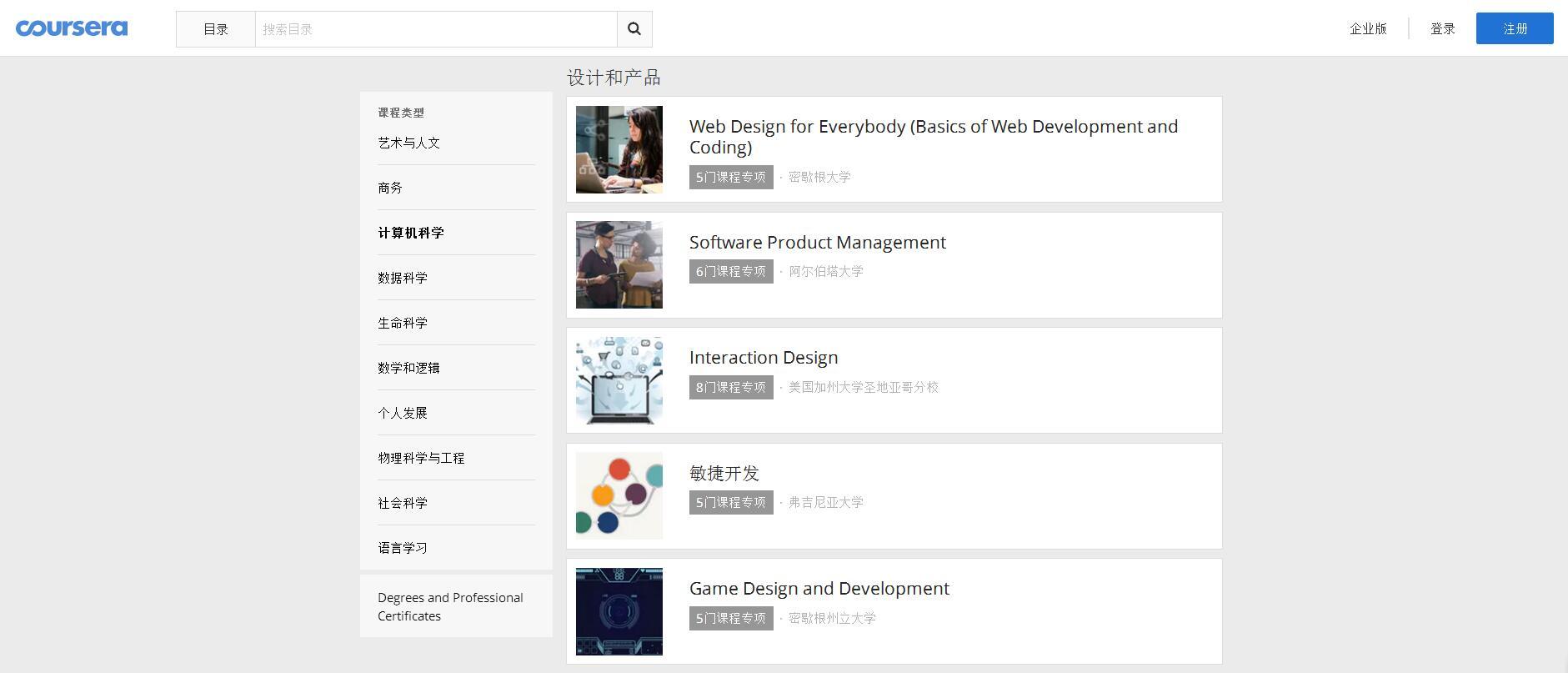
Task: Select 数学和逻辑 category
Action: [408, 368]
